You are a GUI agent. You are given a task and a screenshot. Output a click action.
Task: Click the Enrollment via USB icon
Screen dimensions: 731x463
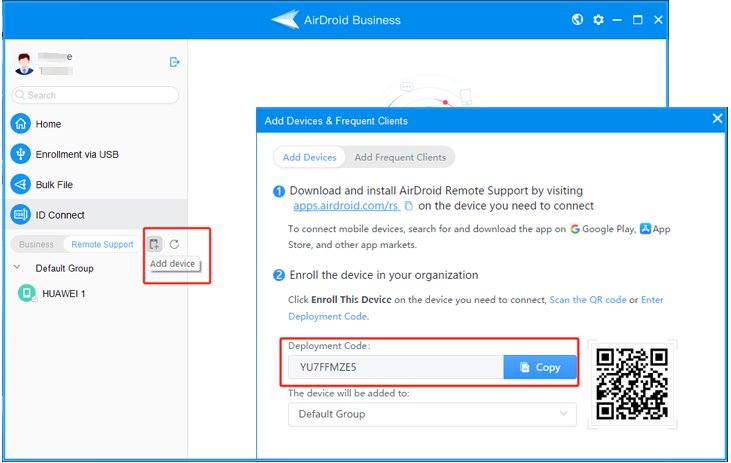coord(21,154)
